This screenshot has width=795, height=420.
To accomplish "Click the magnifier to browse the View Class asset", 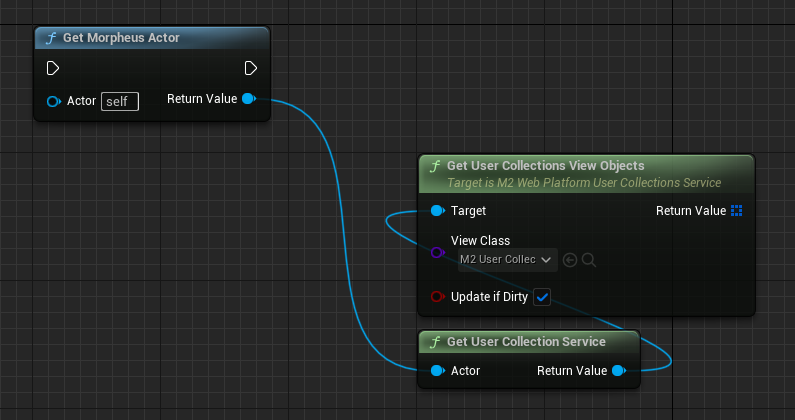I will [589, 260].
